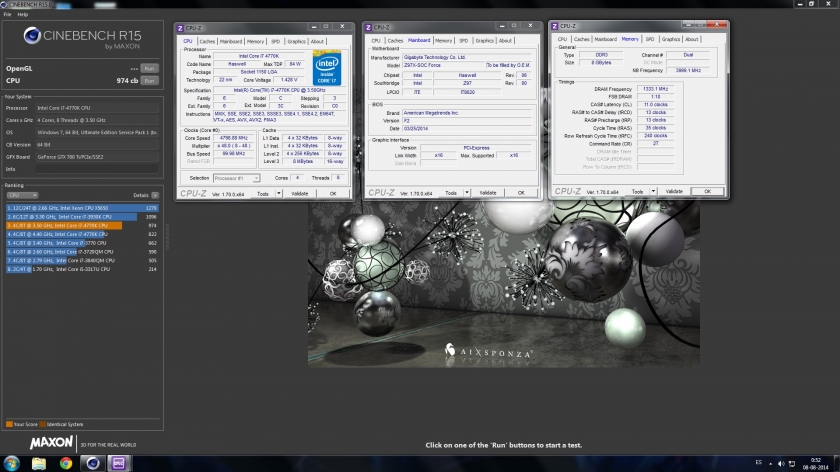Click the Cinebench R15 logo icon
This screenshot has width=840, height=472.
pyautogui.click(x=32, y=35)
